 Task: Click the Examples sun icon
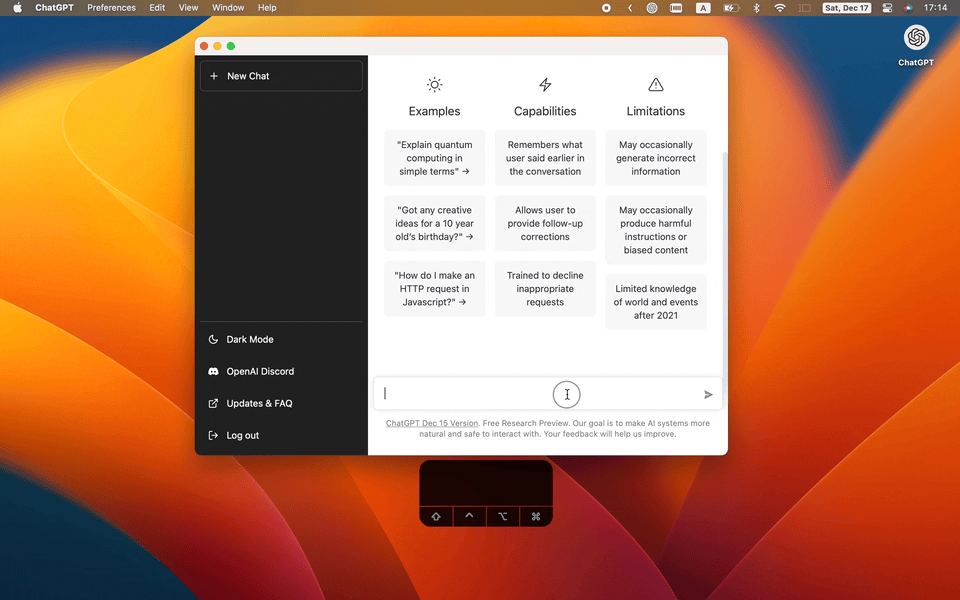434,84
